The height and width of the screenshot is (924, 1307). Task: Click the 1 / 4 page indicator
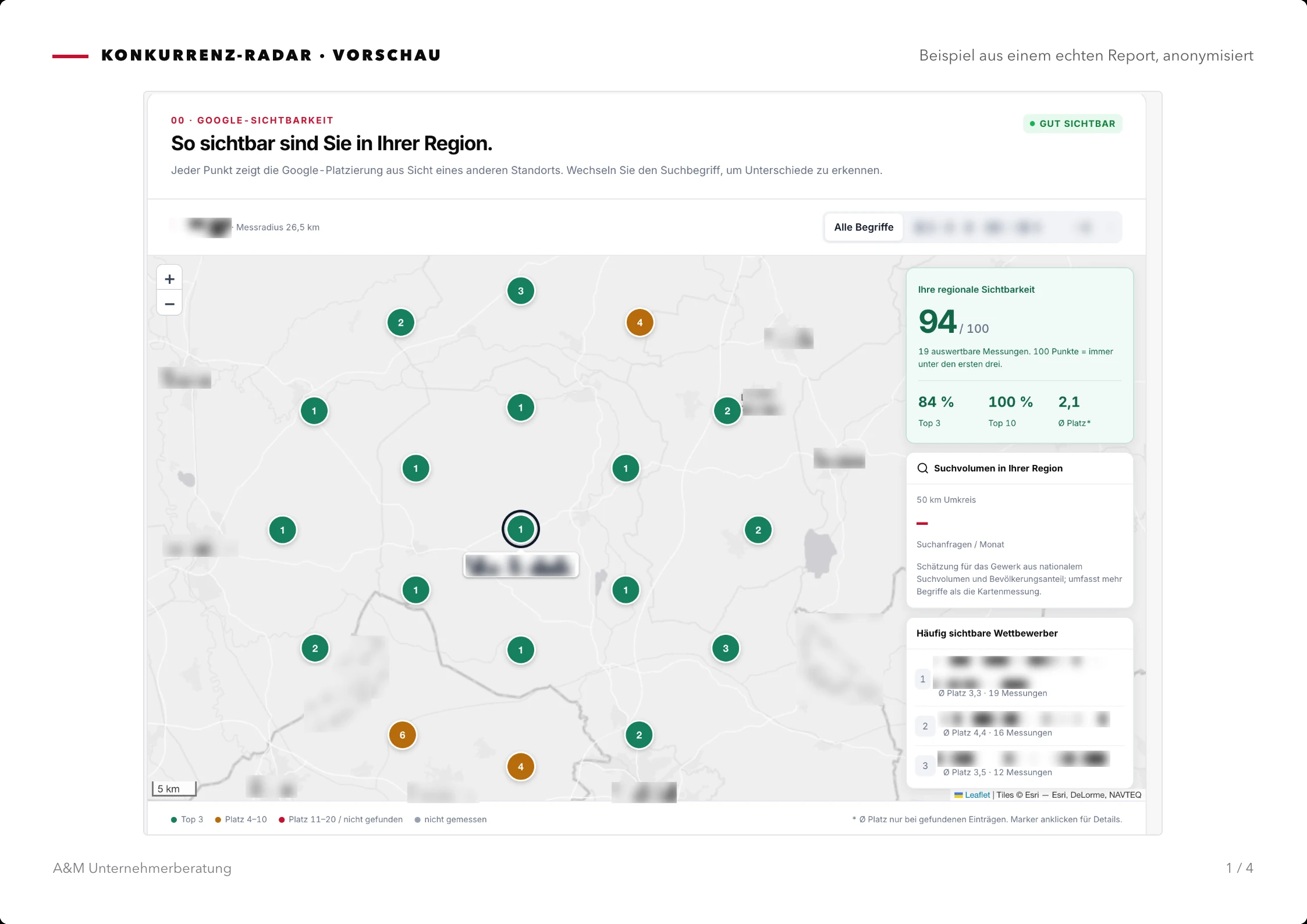pos(1239,868)
